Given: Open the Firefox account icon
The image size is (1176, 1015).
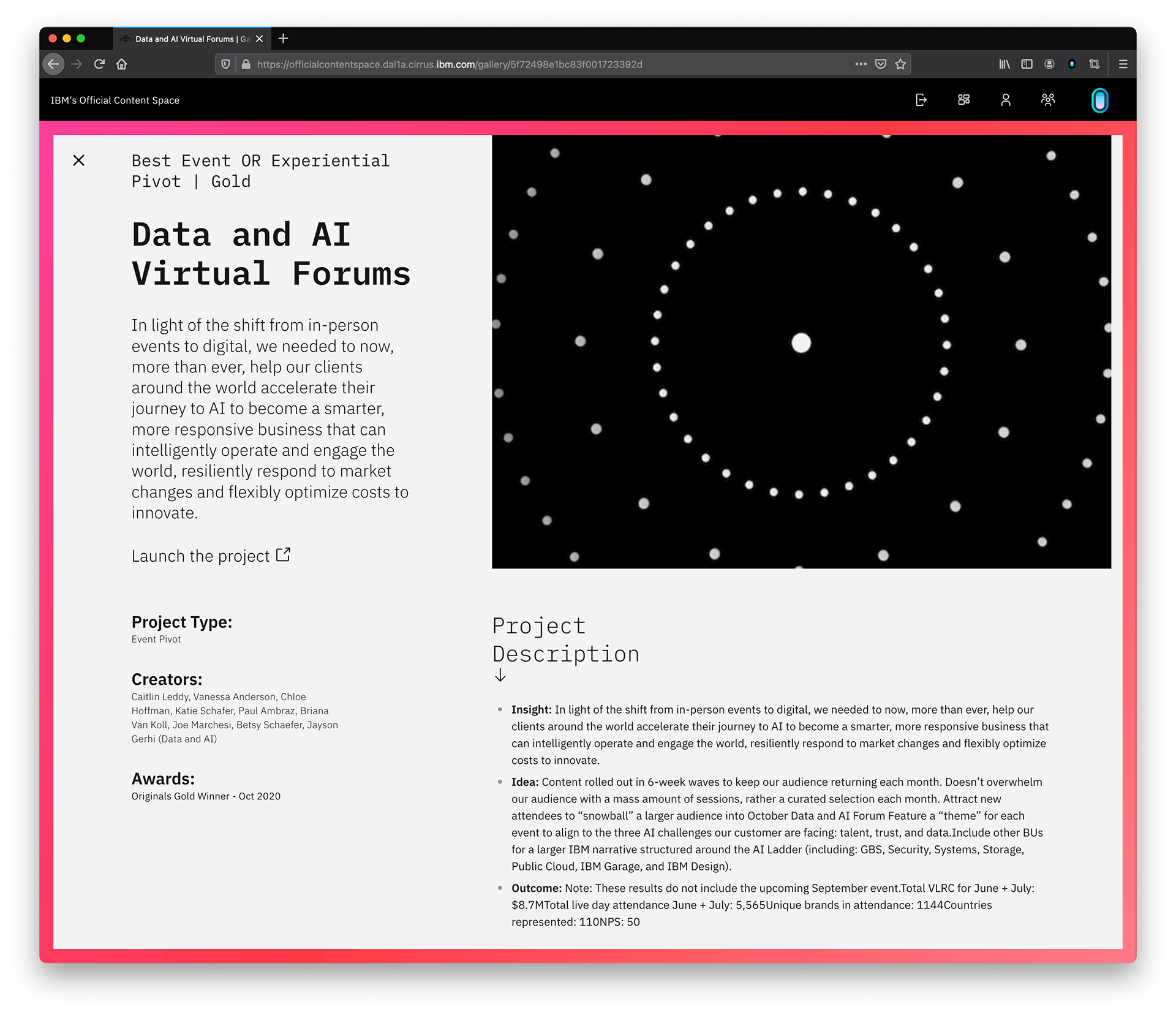Looking at the screenshot, I should (1049, 64).
